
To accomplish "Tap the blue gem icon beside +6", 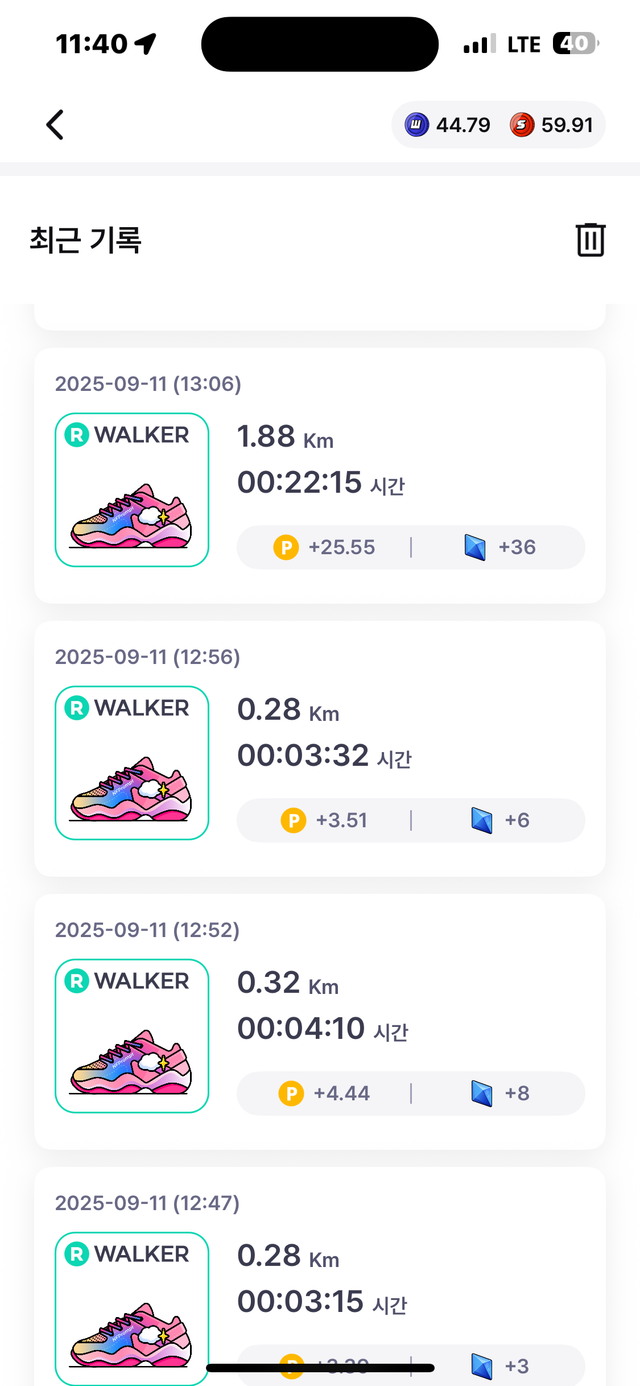I will 483,821.
